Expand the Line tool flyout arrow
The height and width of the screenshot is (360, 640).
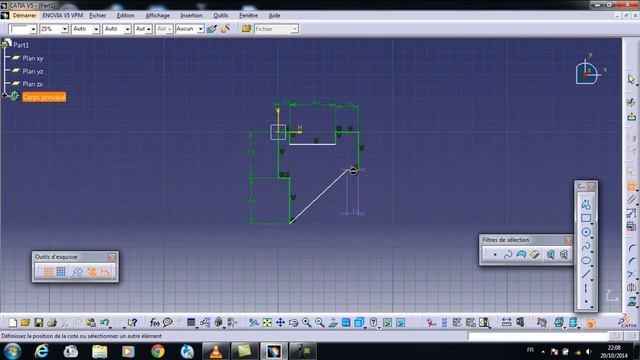pos(592,280)
